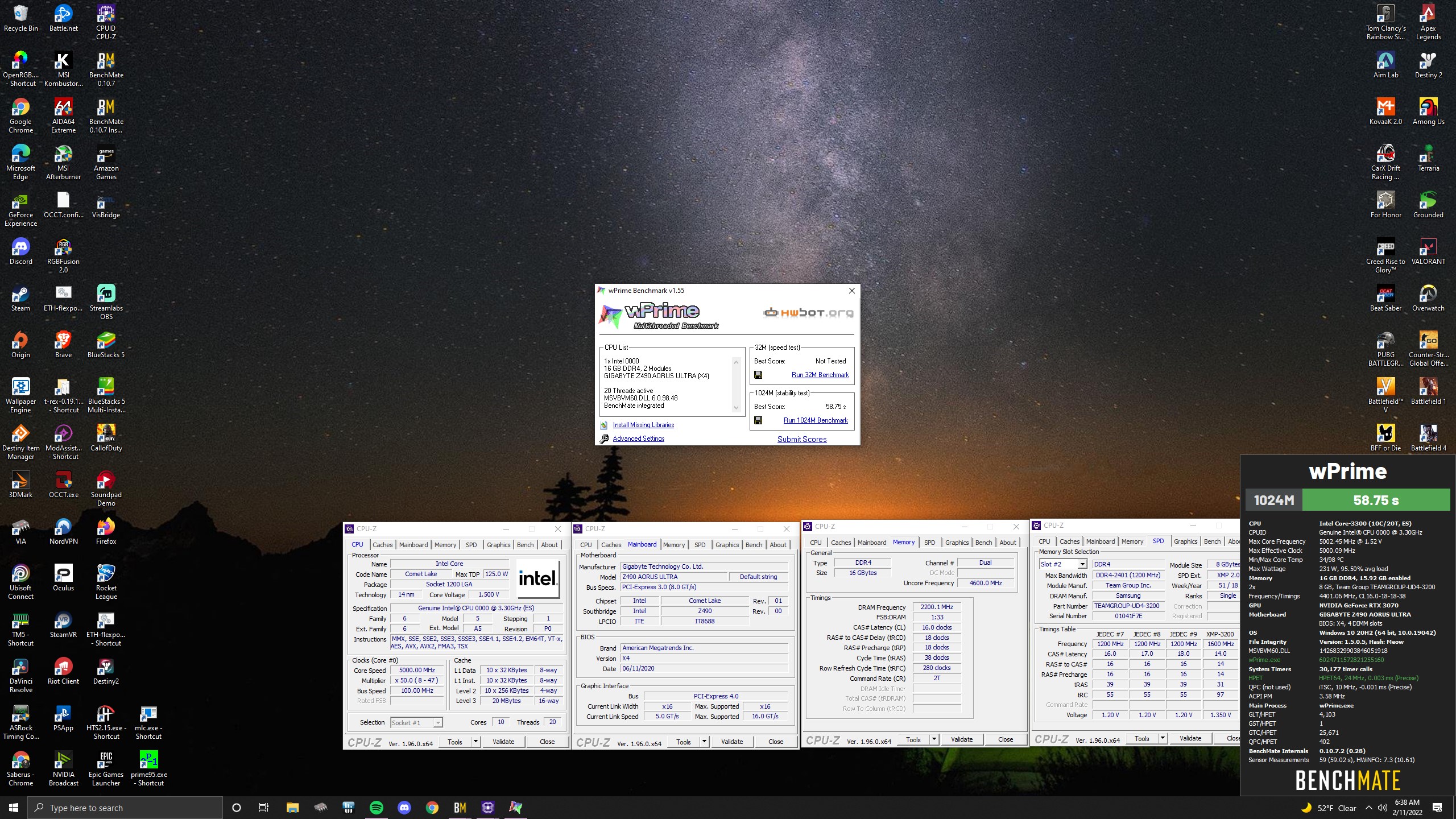This screenshot has height=819, width=1456.
Task: Click Validate in CPU-Z Memory window
Action: pyautogui.click(x=962, y=739)
